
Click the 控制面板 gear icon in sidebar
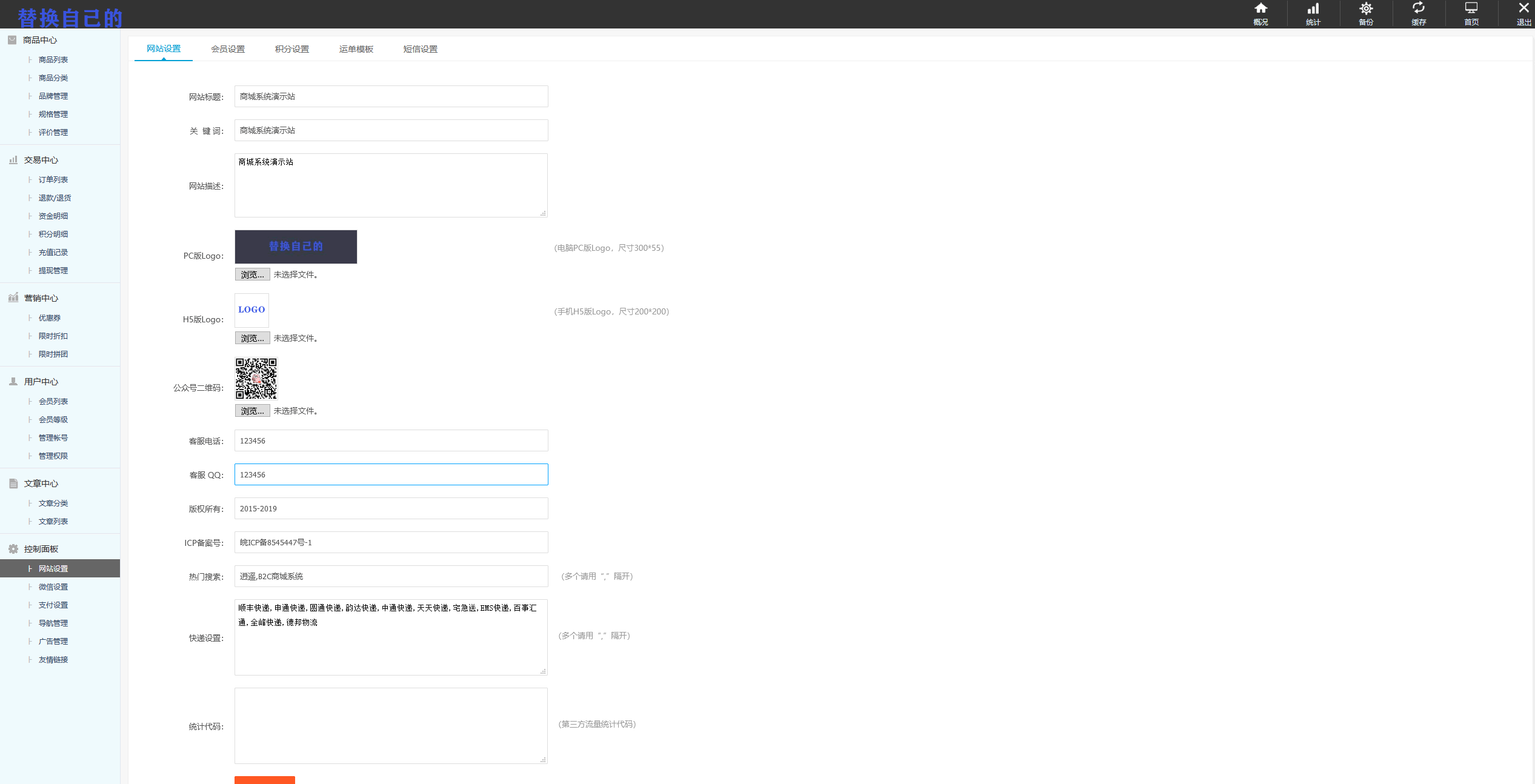pyautogui.click(x=13, y=549)
